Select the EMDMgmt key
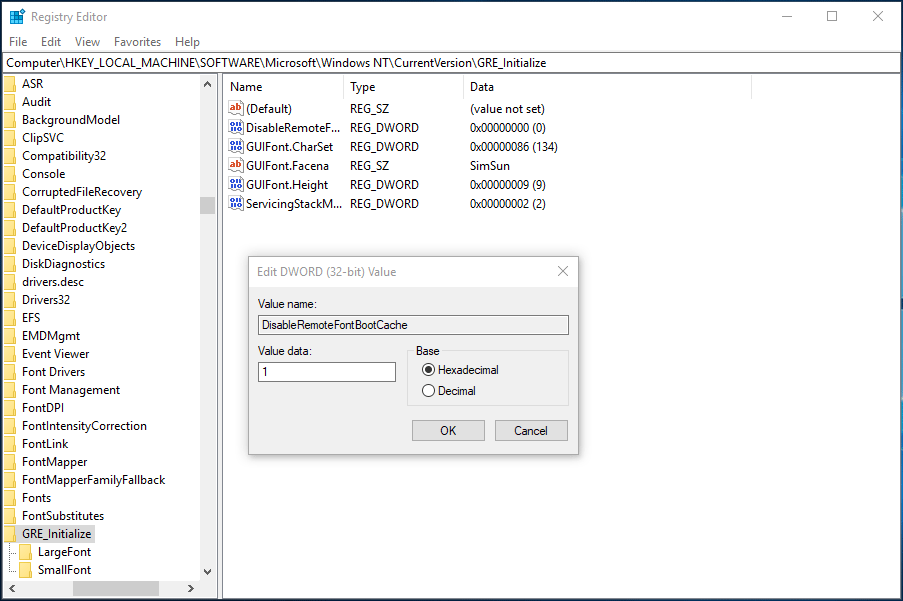This screenshot has width=903, height=601. point(51,336)
